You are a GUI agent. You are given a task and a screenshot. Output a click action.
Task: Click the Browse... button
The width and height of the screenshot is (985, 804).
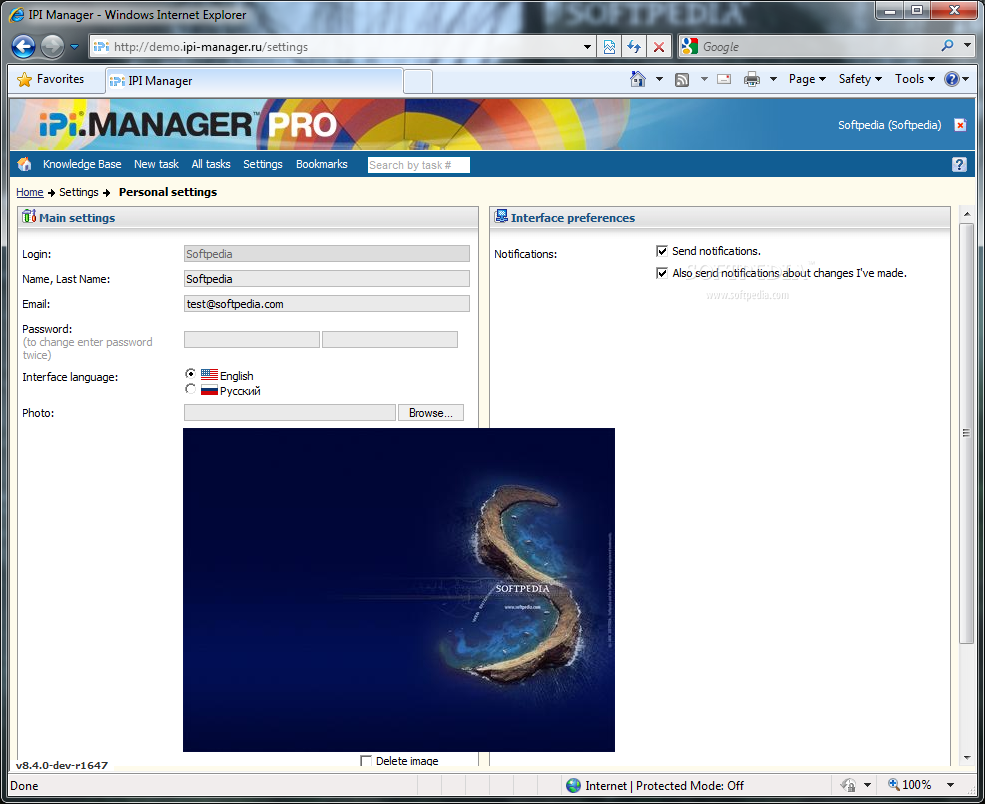[x=430, y=413]
